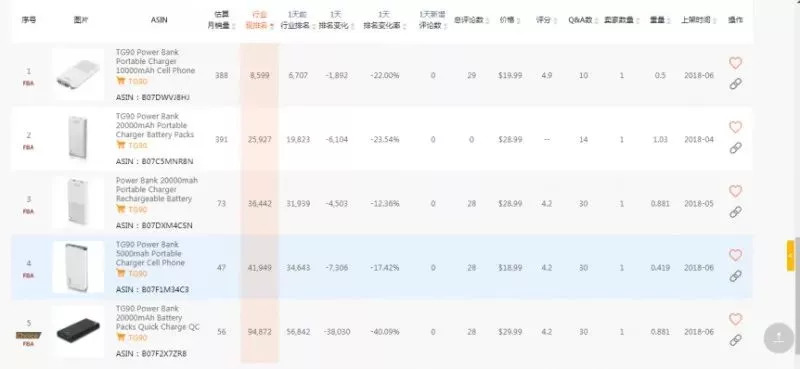800x369 pixels.
Task: Click current rank value 8,599
Action: [x=260, y=76]
